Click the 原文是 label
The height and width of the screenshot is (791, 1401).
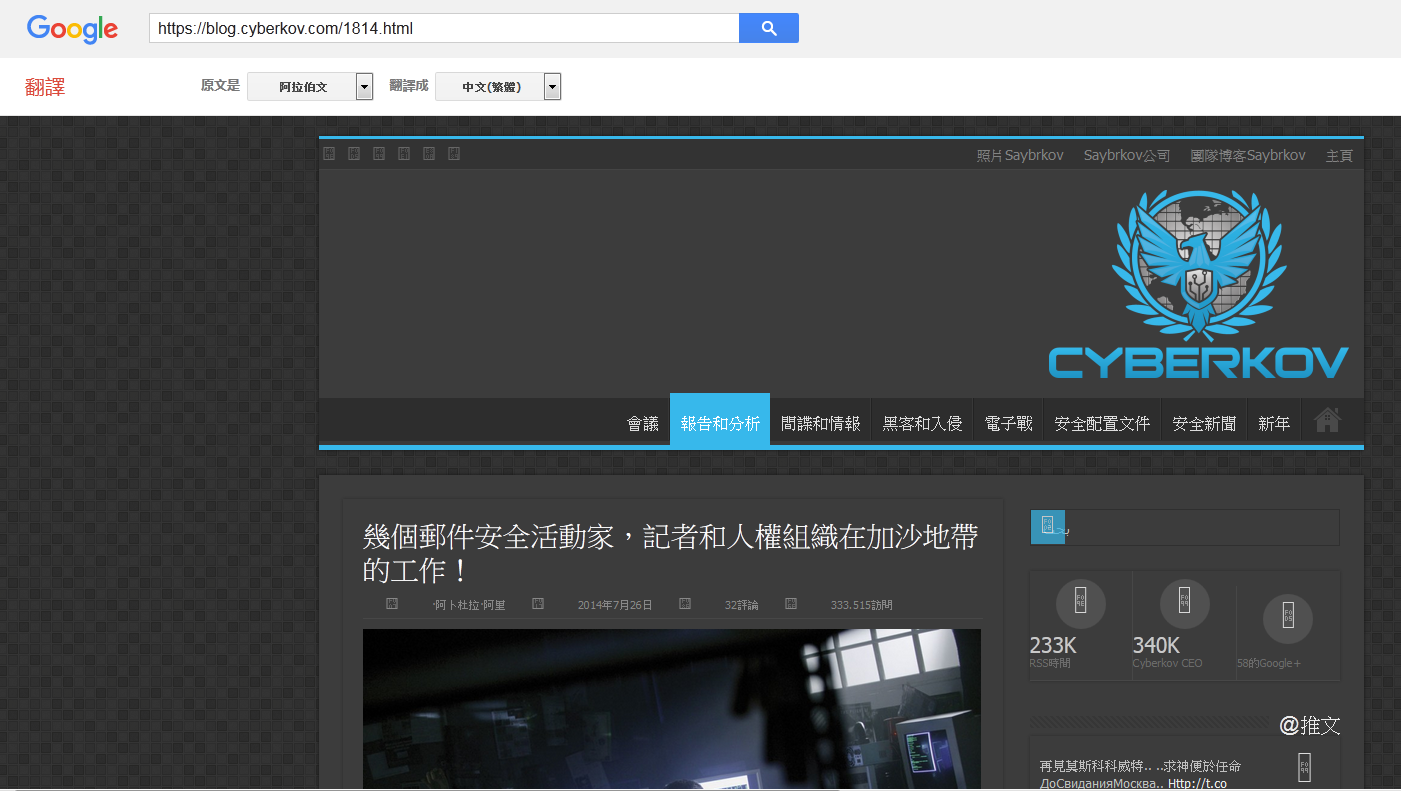coord(220,86)
